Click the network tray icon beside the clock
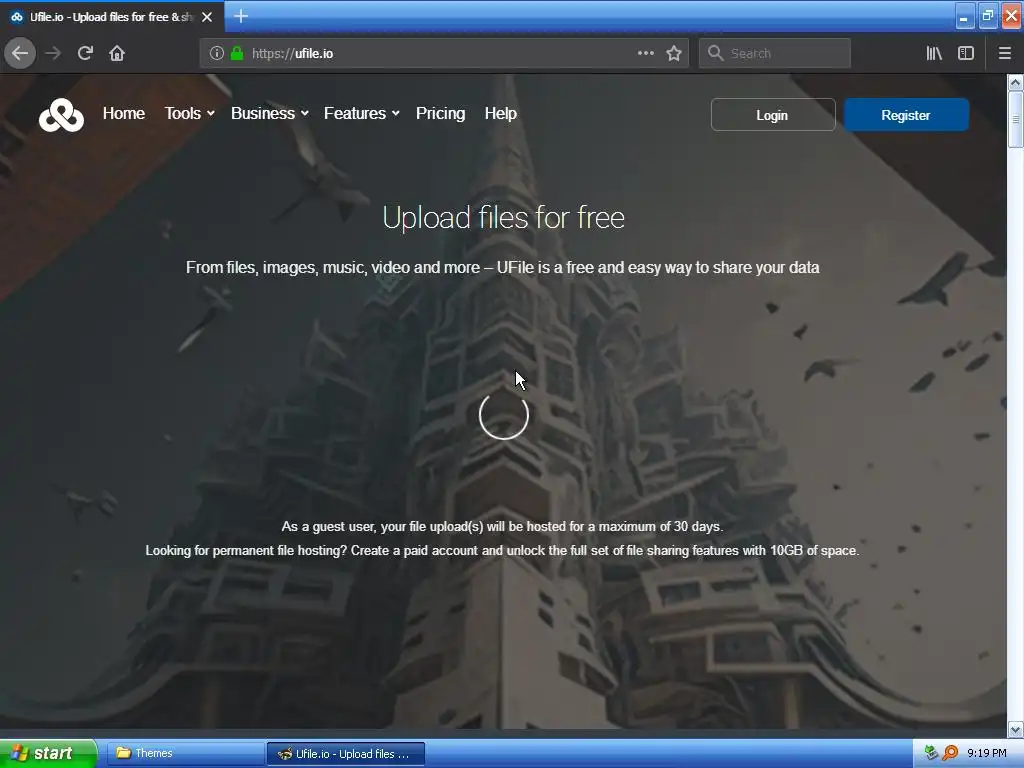This screenshot has height=768, width=1024. [931, 753]
